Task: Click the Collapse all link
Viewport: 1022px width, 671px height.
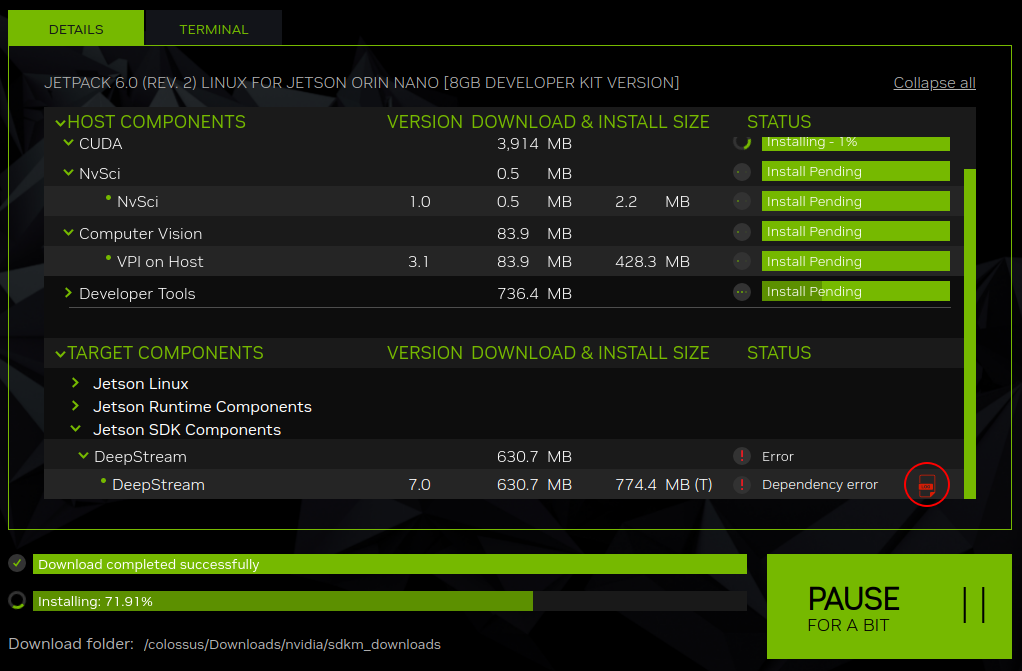Action: 934,83
